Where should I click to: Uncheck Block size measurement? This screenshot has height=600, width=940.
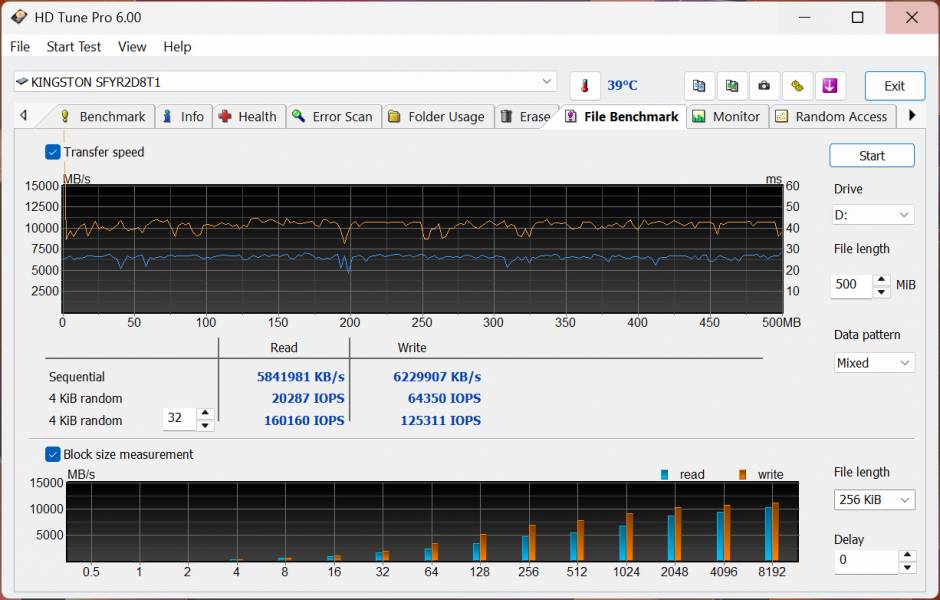tap(53, 453)
